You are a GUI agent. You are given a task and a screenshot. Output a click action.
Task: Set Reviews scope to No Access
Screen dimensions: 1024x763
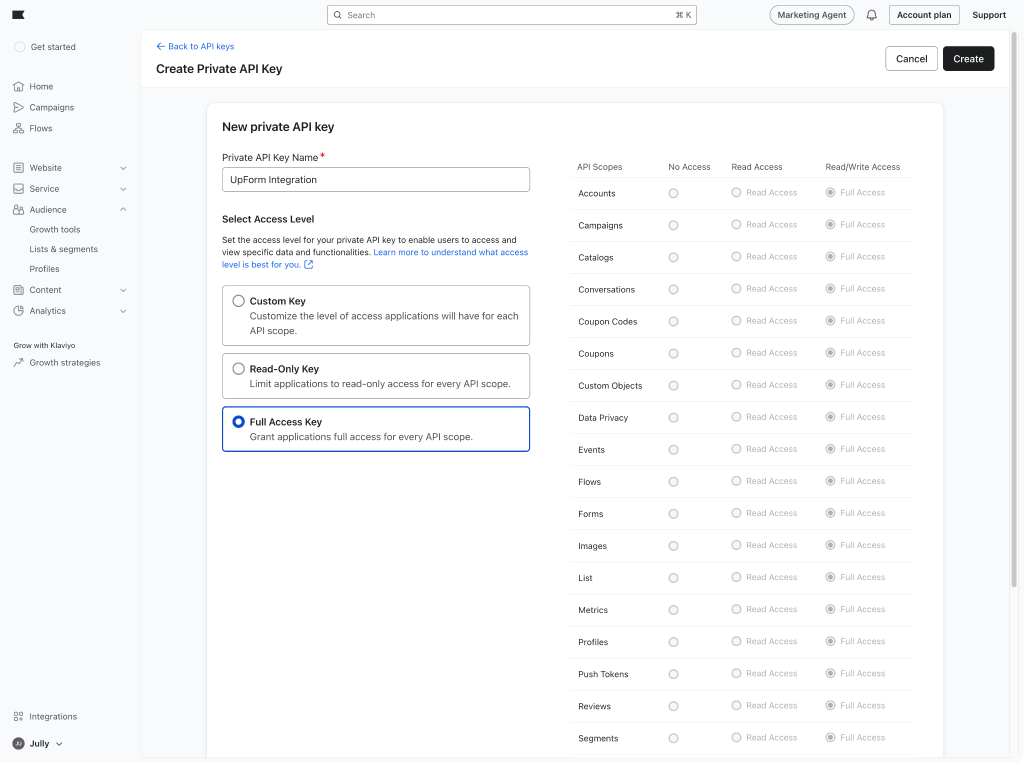click(x=673, y=706)
